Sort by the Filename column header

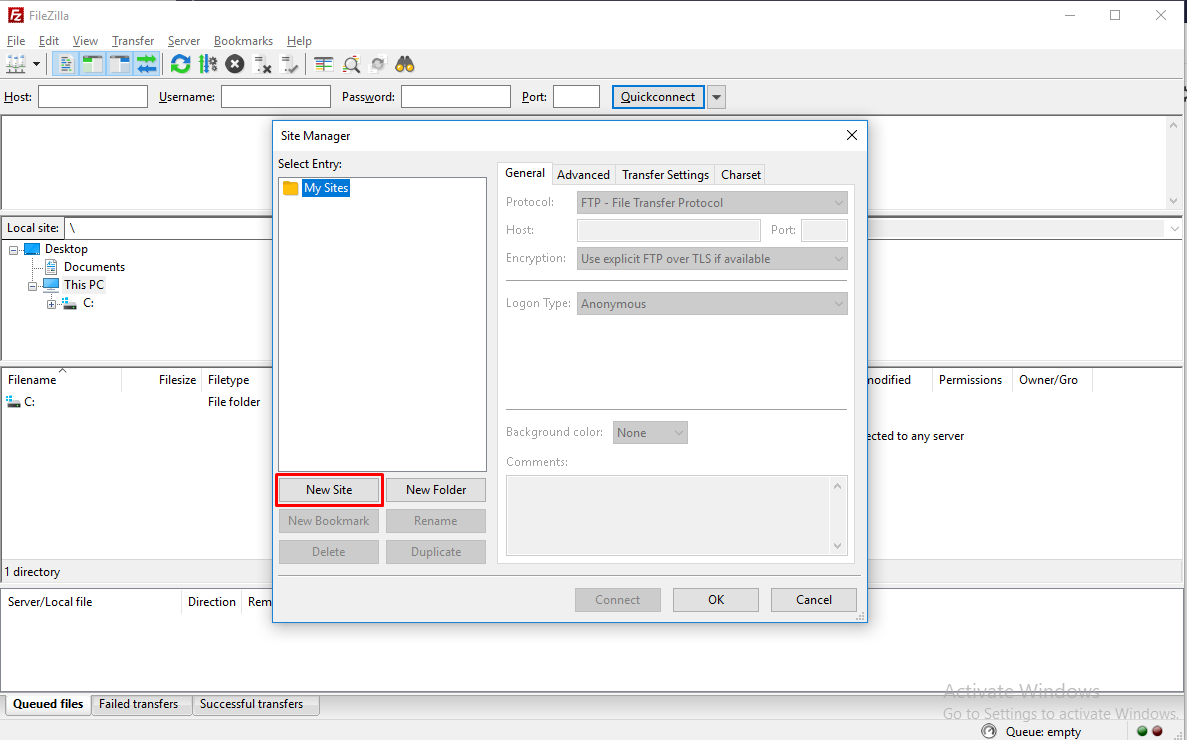(61, 380)
